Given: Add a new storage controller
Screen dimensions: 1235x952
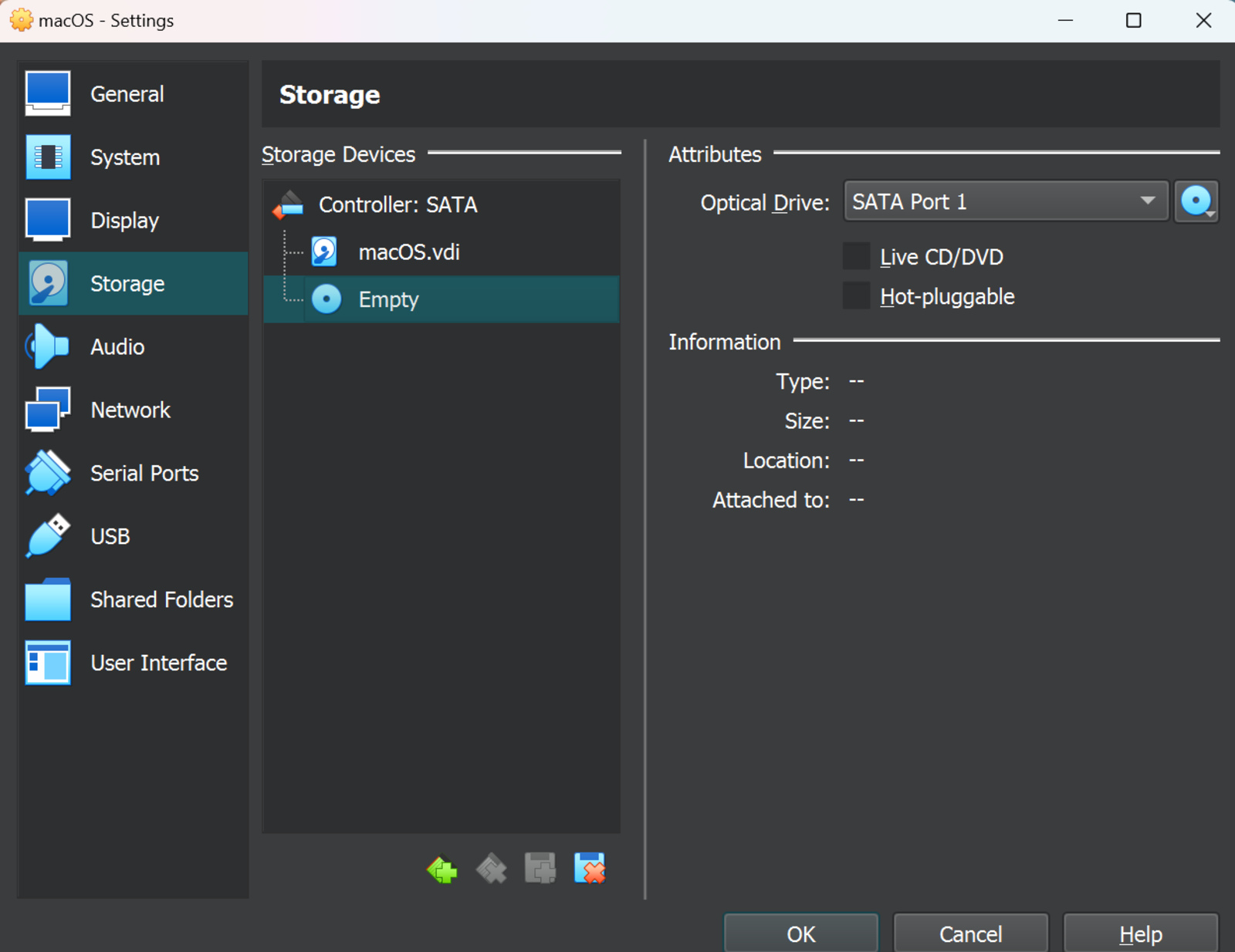Looking at the screenshot, I should (442, 869).
